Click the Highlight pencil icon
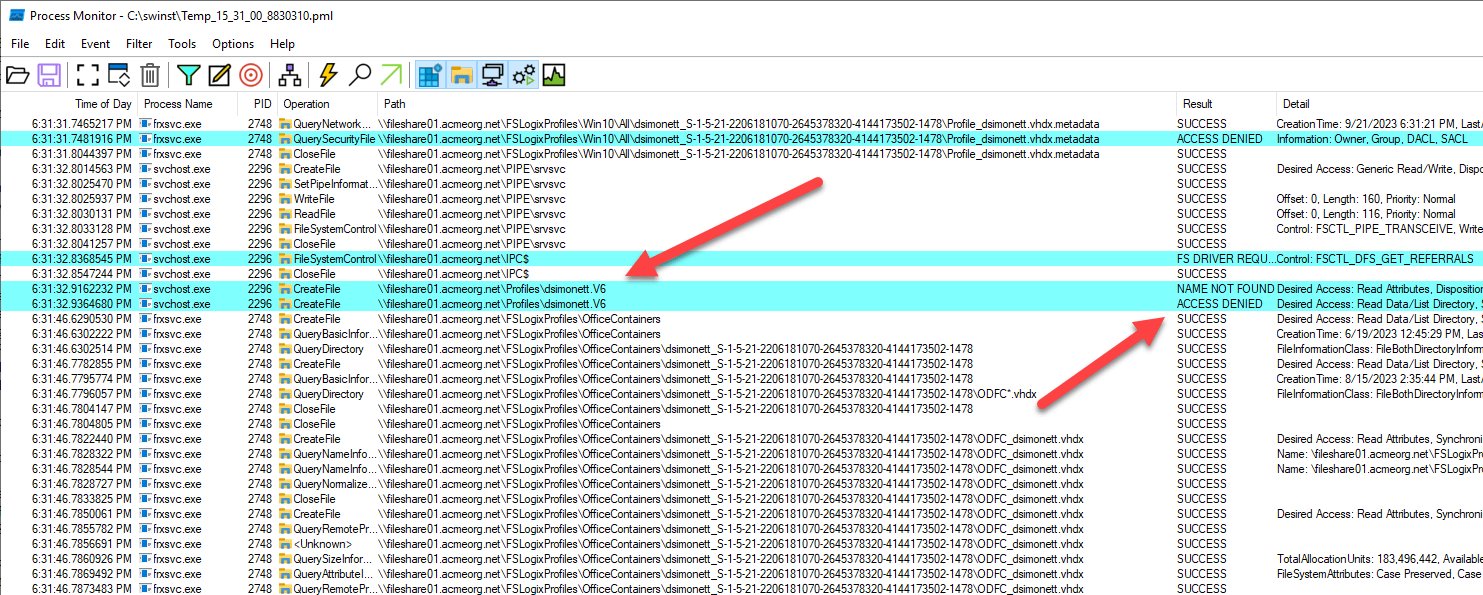Image resolution: width=1483 pixels, height=595 pixels. pyautogui.click(x=219, y=74)
